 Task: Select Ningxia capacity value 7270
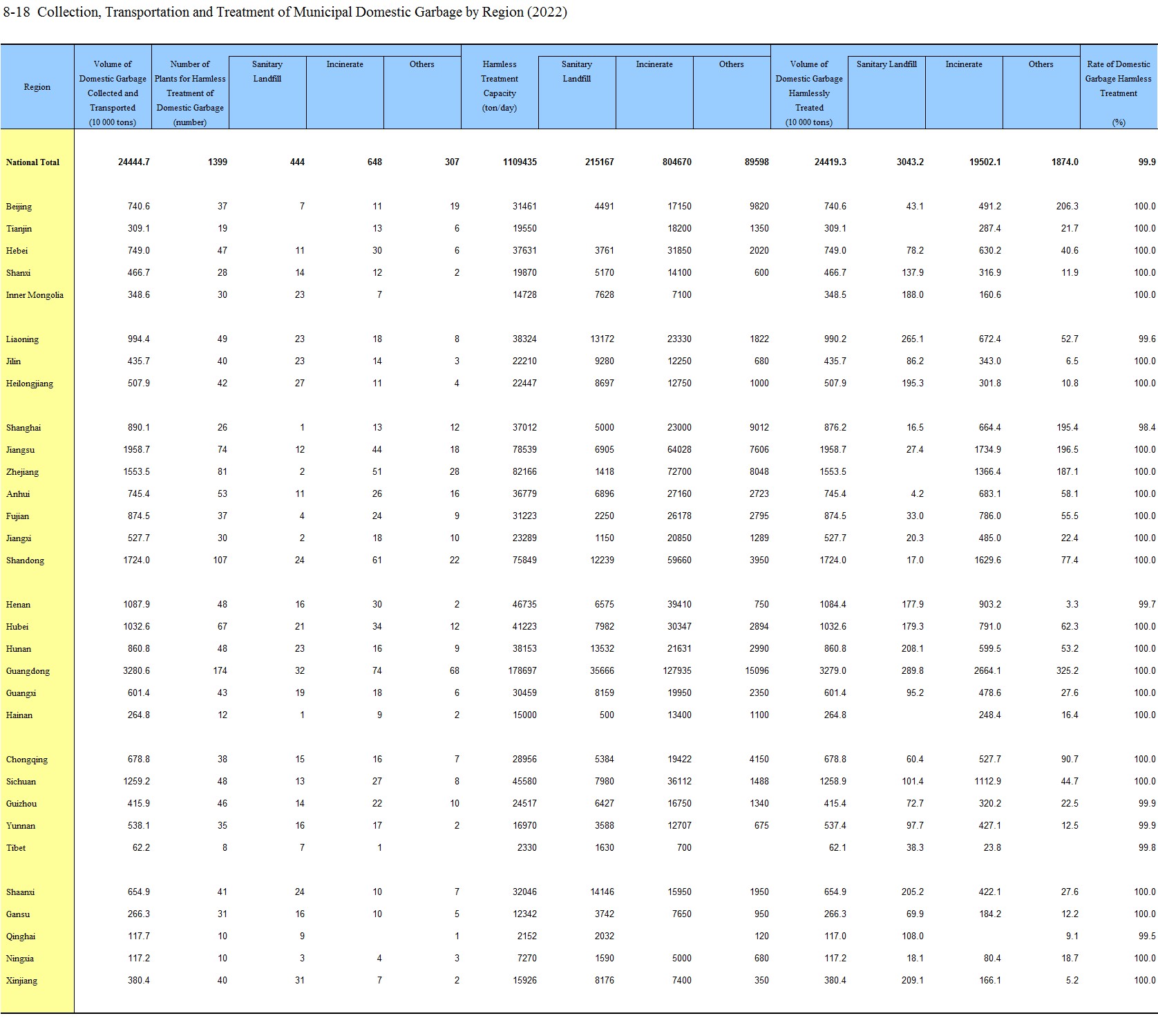click(x=527, y=959)
